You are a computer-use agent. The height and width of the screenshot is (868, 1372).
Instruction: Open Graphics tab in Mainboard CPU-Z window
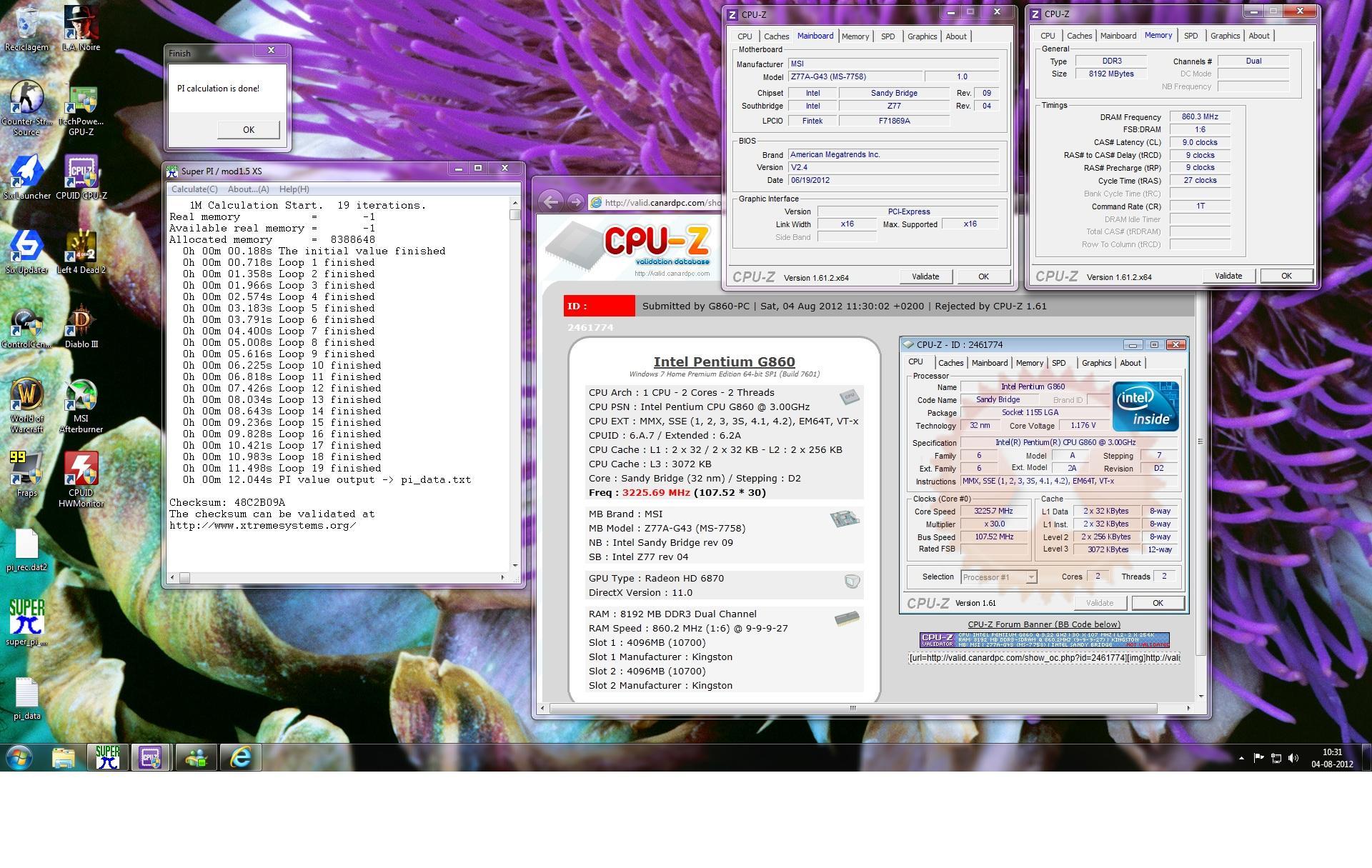coord(922,36)
